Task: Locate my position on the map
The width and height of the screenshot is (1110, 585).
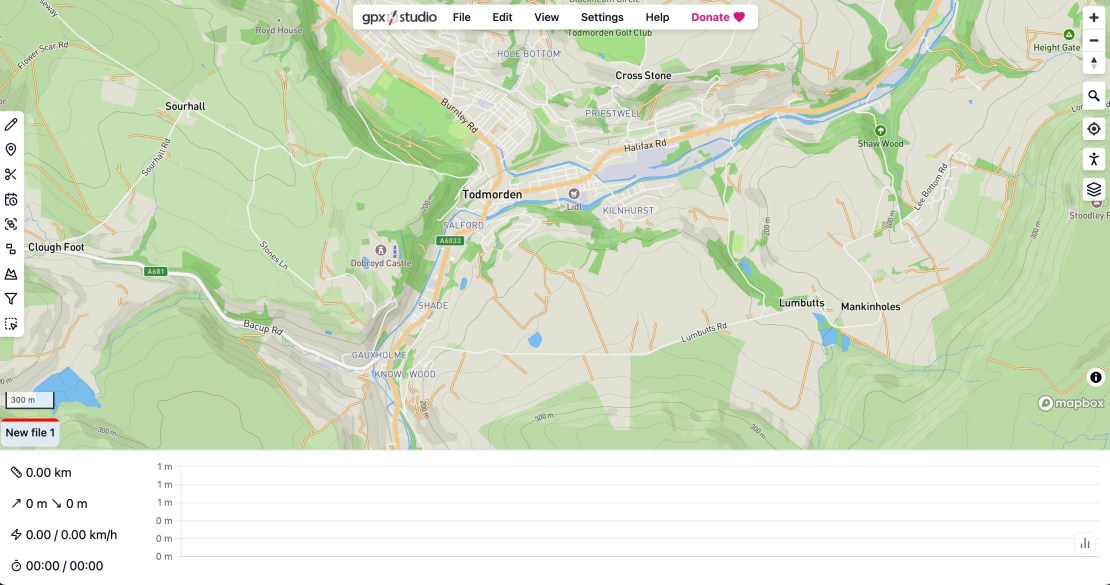Action: point(1094,128)
